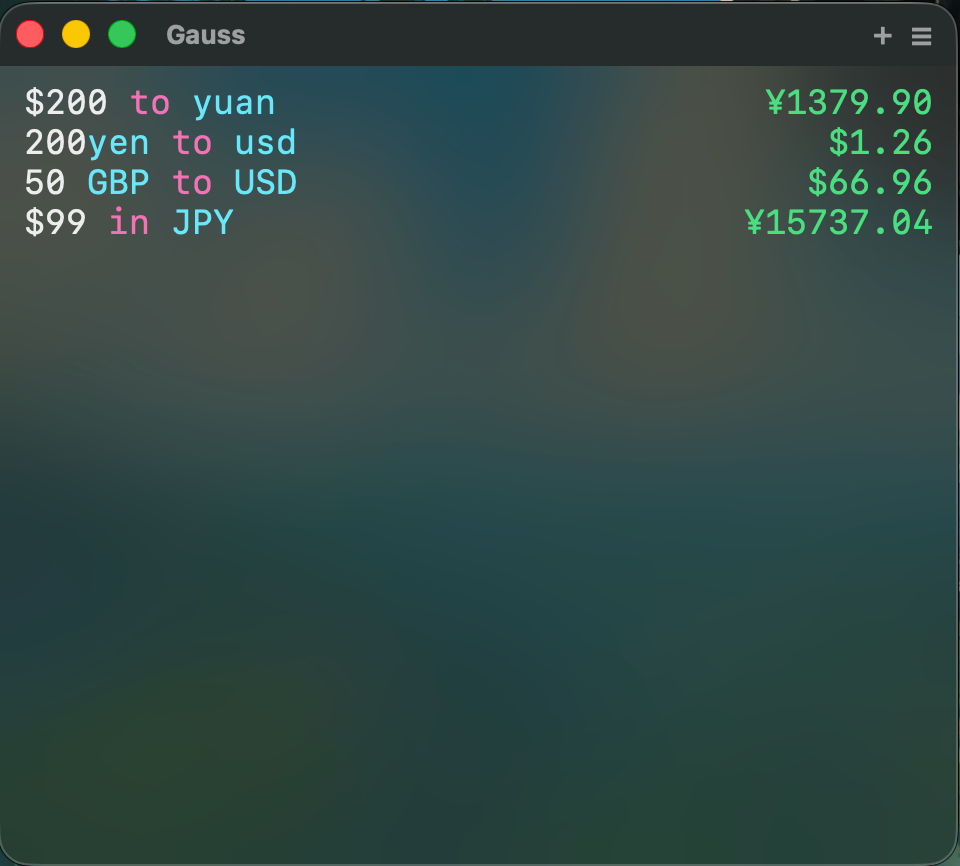Click the yellow minimize window button
The height and width of the screenshot is (866, 960).
pyautogui.click(x=76, y=34)
